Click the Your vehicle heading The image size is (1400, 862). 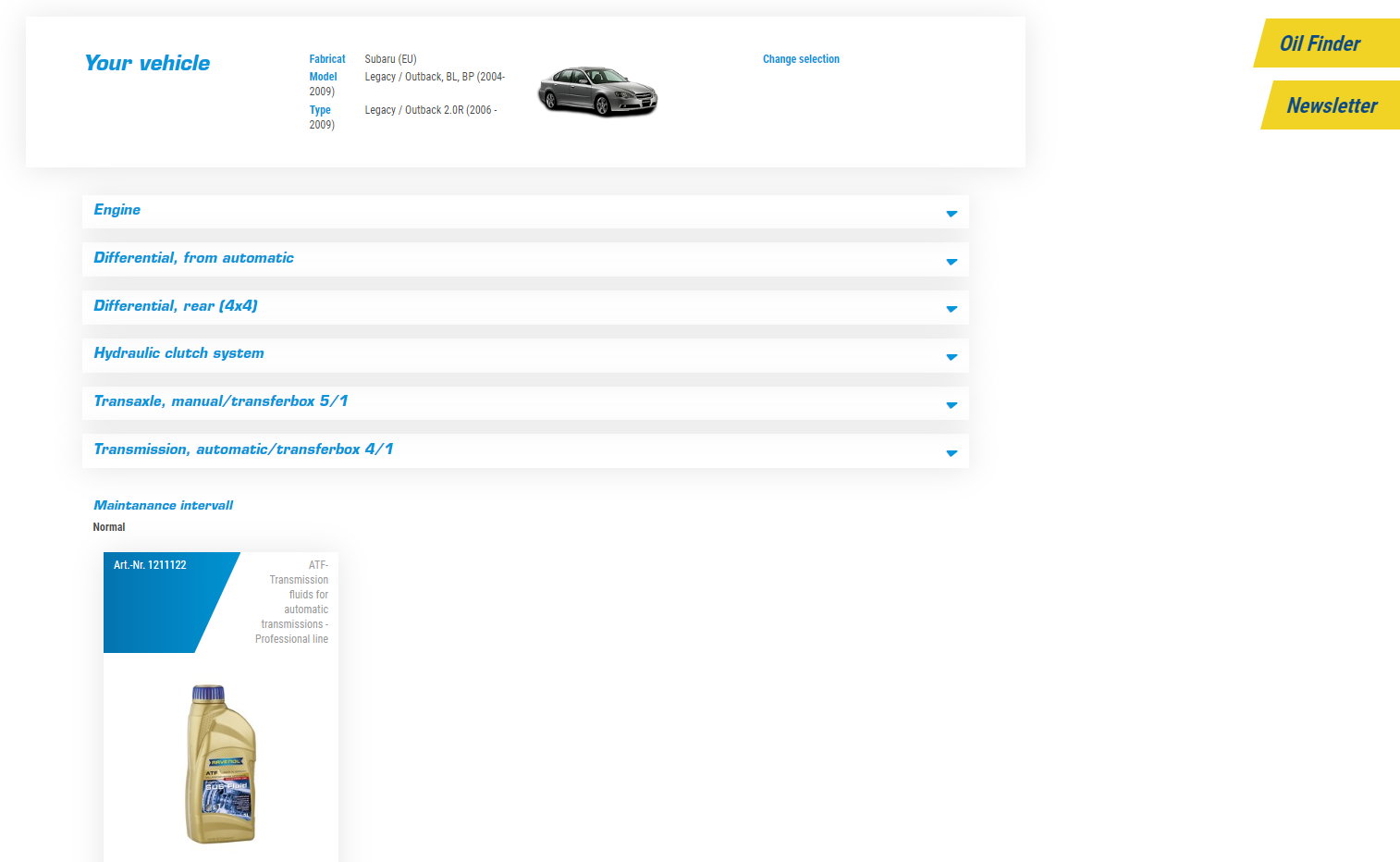tap(147, 63)
